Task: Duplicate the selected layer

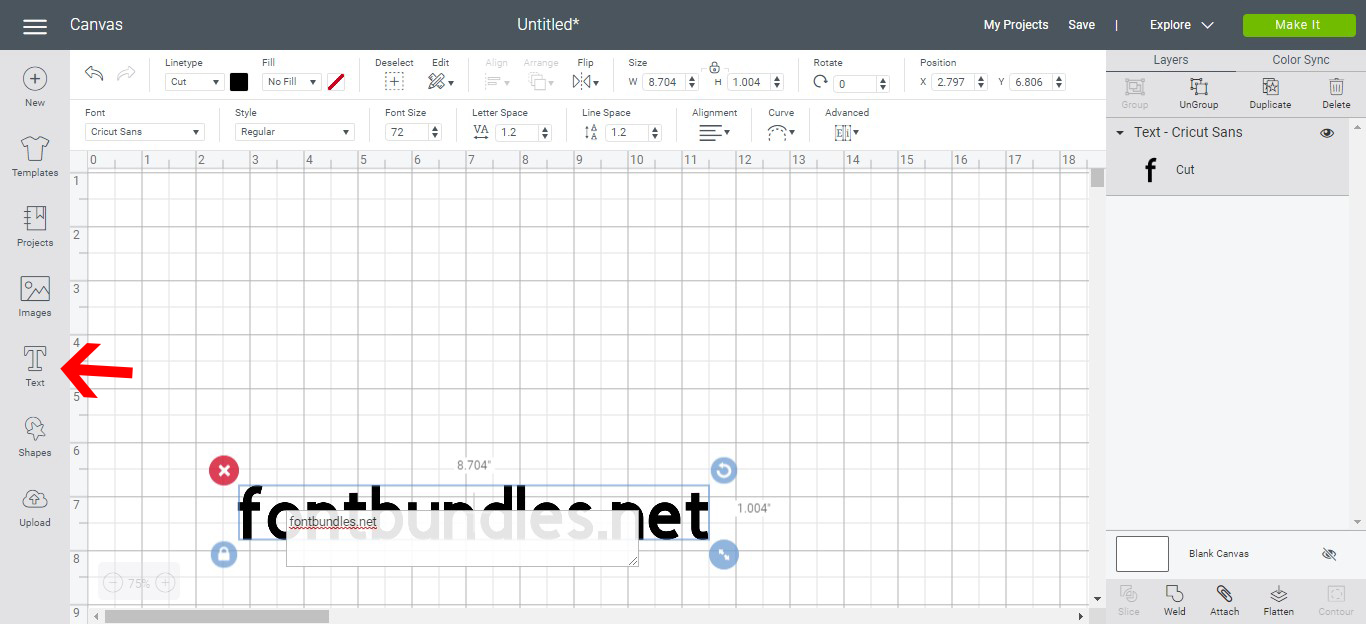Action: click(1270, 94)
